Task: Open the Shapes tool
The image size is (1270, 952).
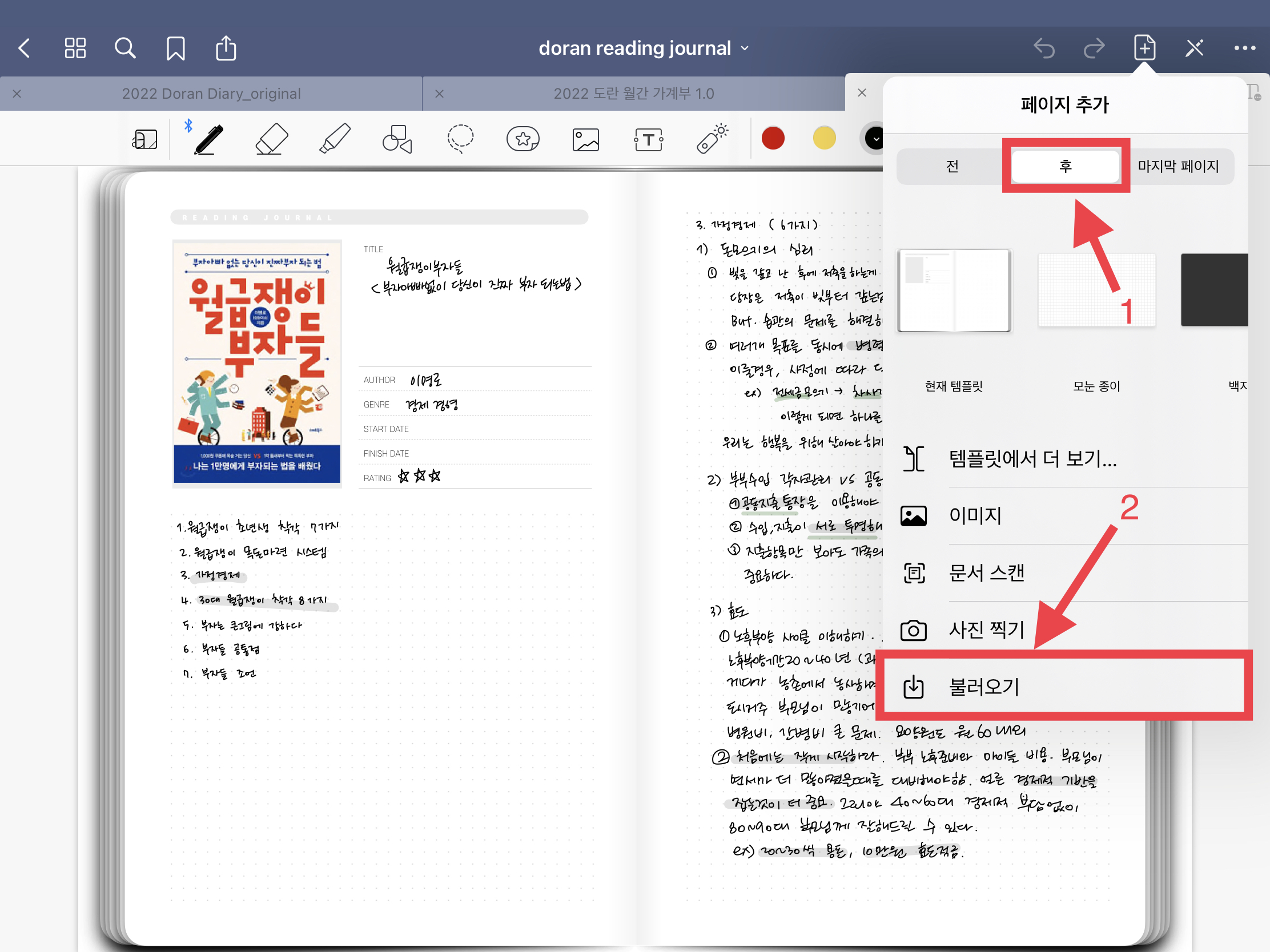Action: (397, 139)
